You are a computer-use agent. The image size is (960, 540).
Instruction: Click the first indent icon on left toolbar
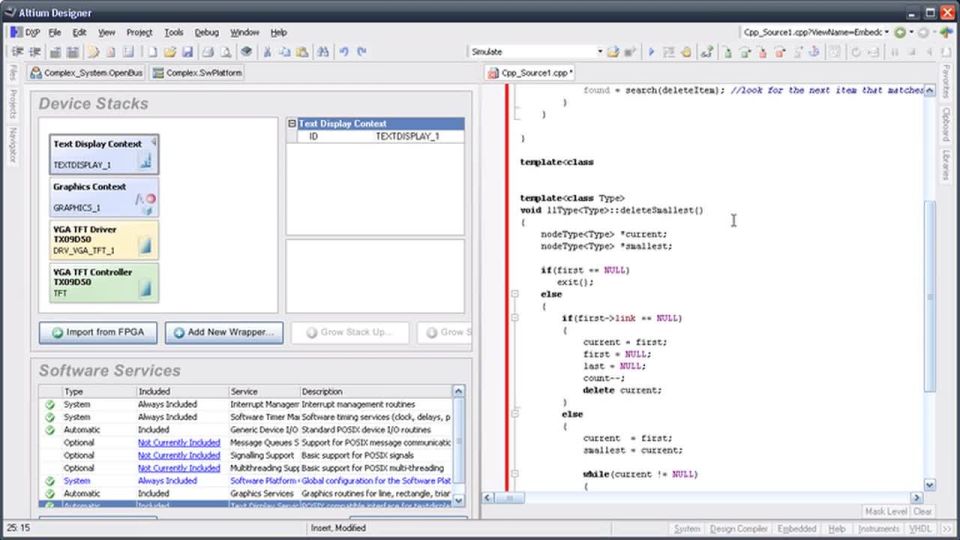pos(18,52)
